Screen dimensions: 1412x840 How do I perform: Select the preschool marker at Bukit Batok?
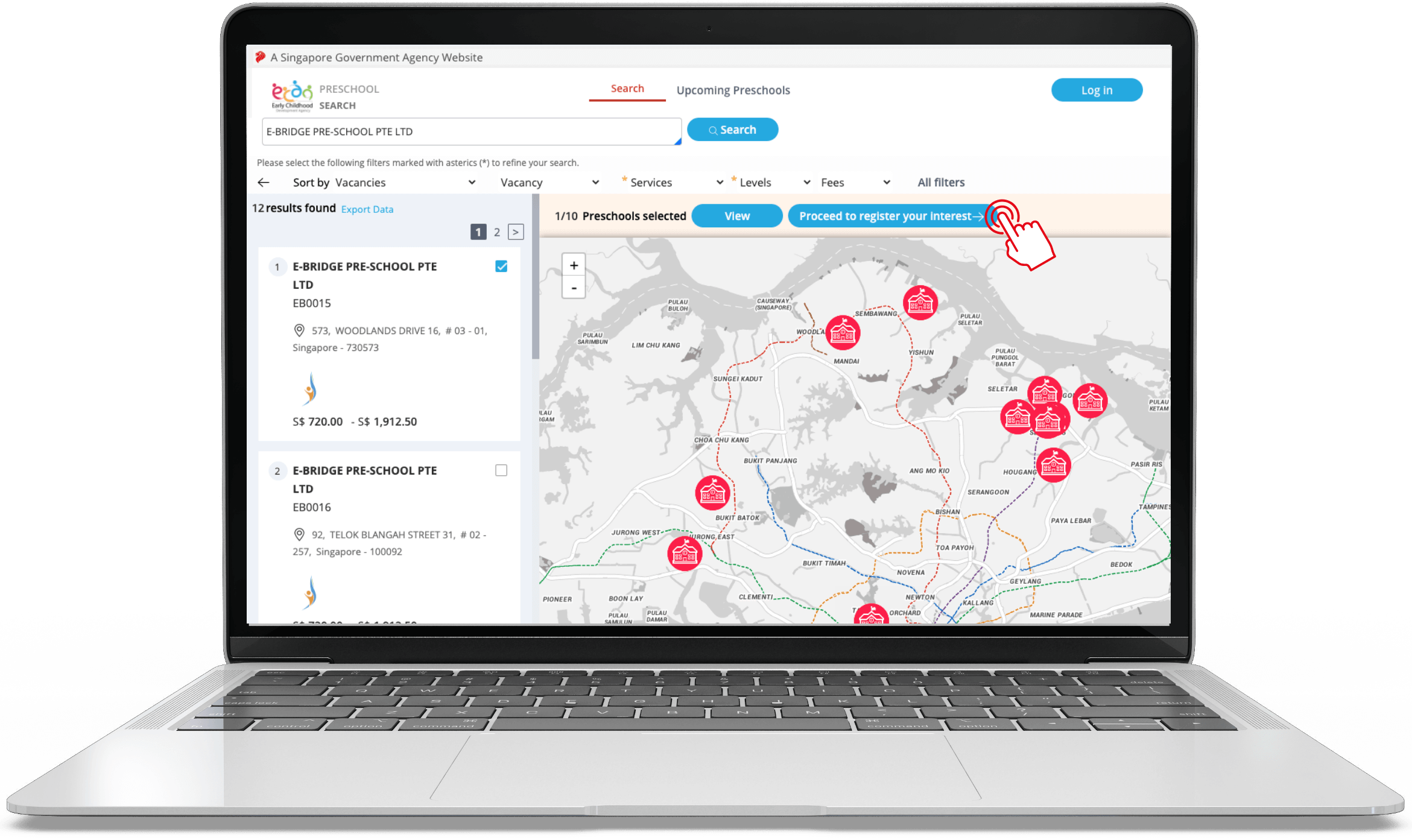[712, 492]
